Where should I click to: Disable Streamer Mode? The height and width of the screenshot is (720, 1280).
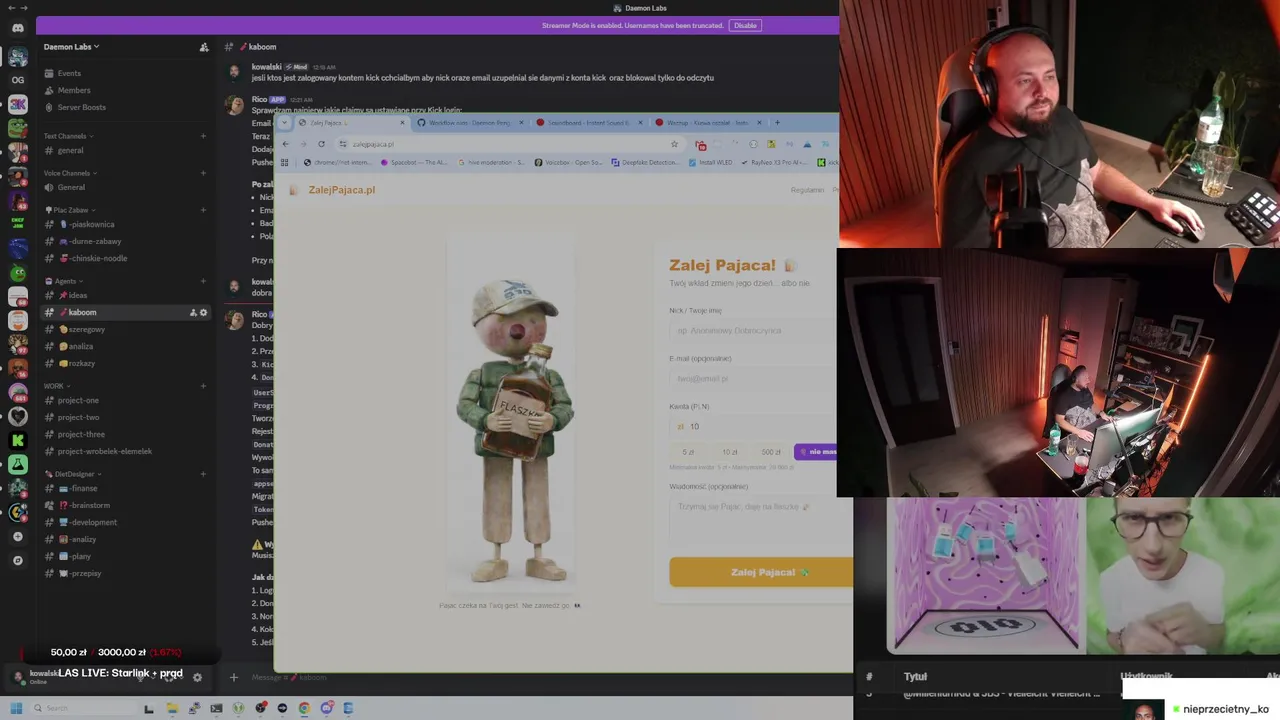click(745, 25)
